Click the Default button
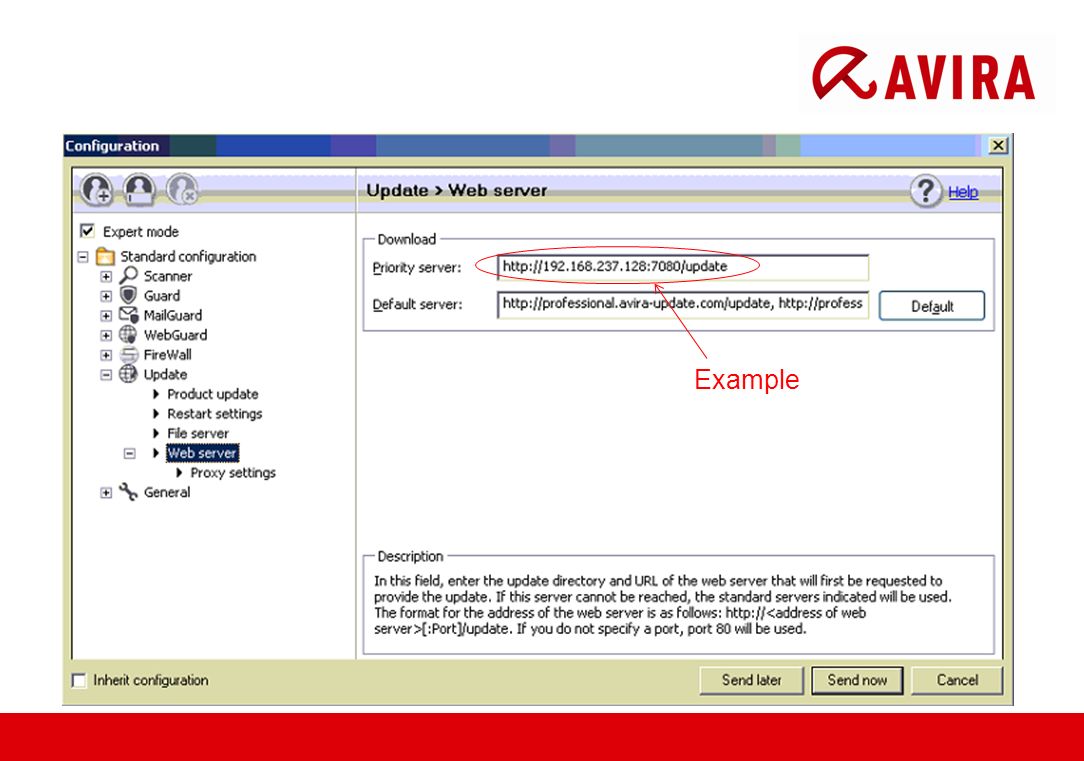The height and width of the screenshot is (761, 1084). coord(931,306)
